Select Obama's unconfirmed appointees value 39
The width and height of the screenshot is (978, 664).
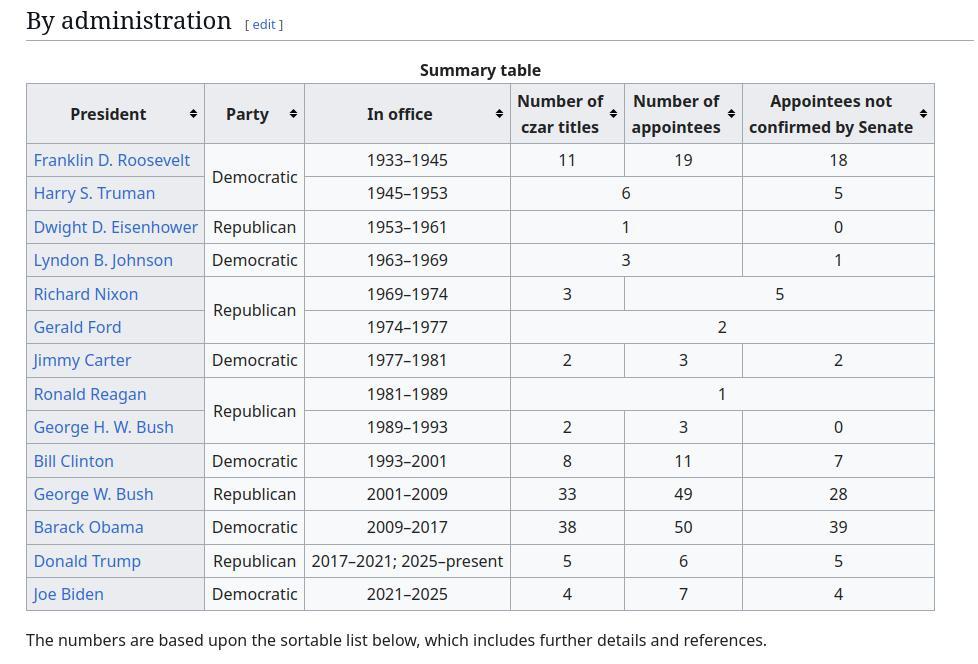pyautogui.click(x=838, y=527)
